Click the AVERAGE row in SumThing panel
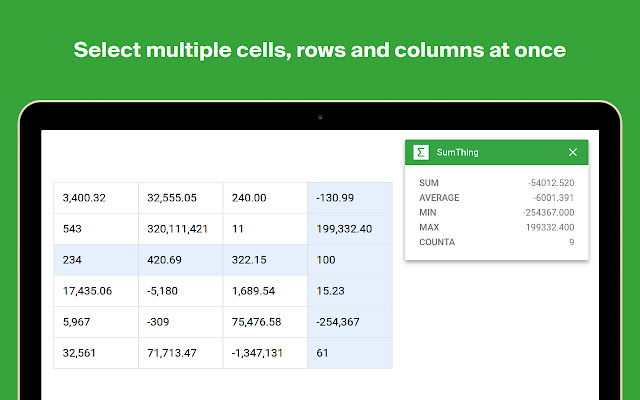640x400 pixels. point(496,198)
